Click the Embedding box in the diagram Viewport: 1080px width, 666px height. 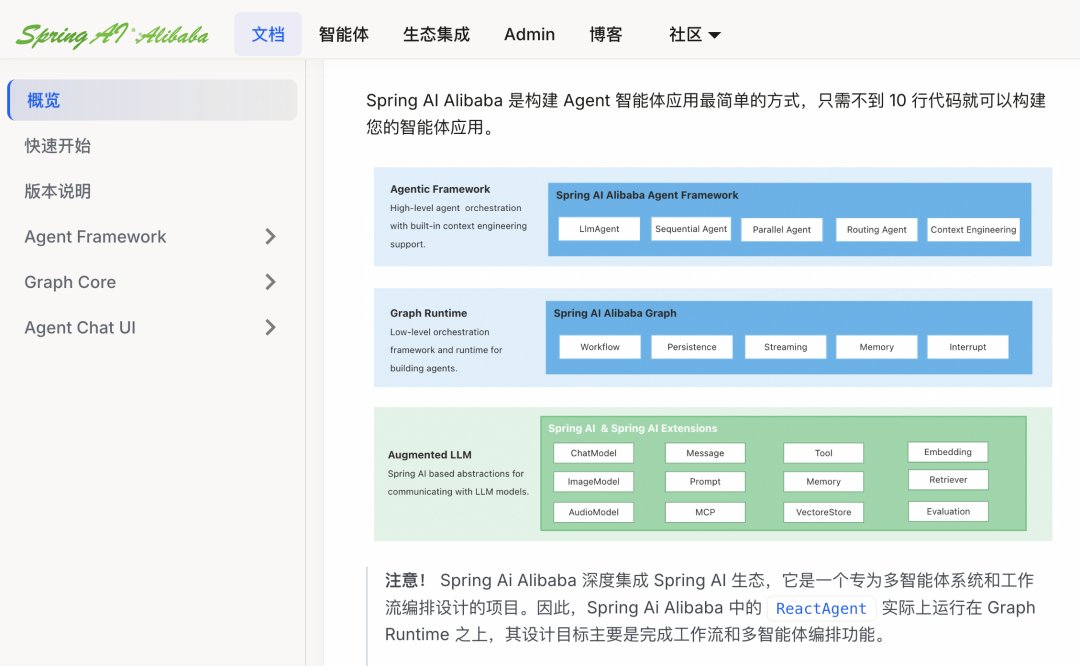(x=948, y=452)
